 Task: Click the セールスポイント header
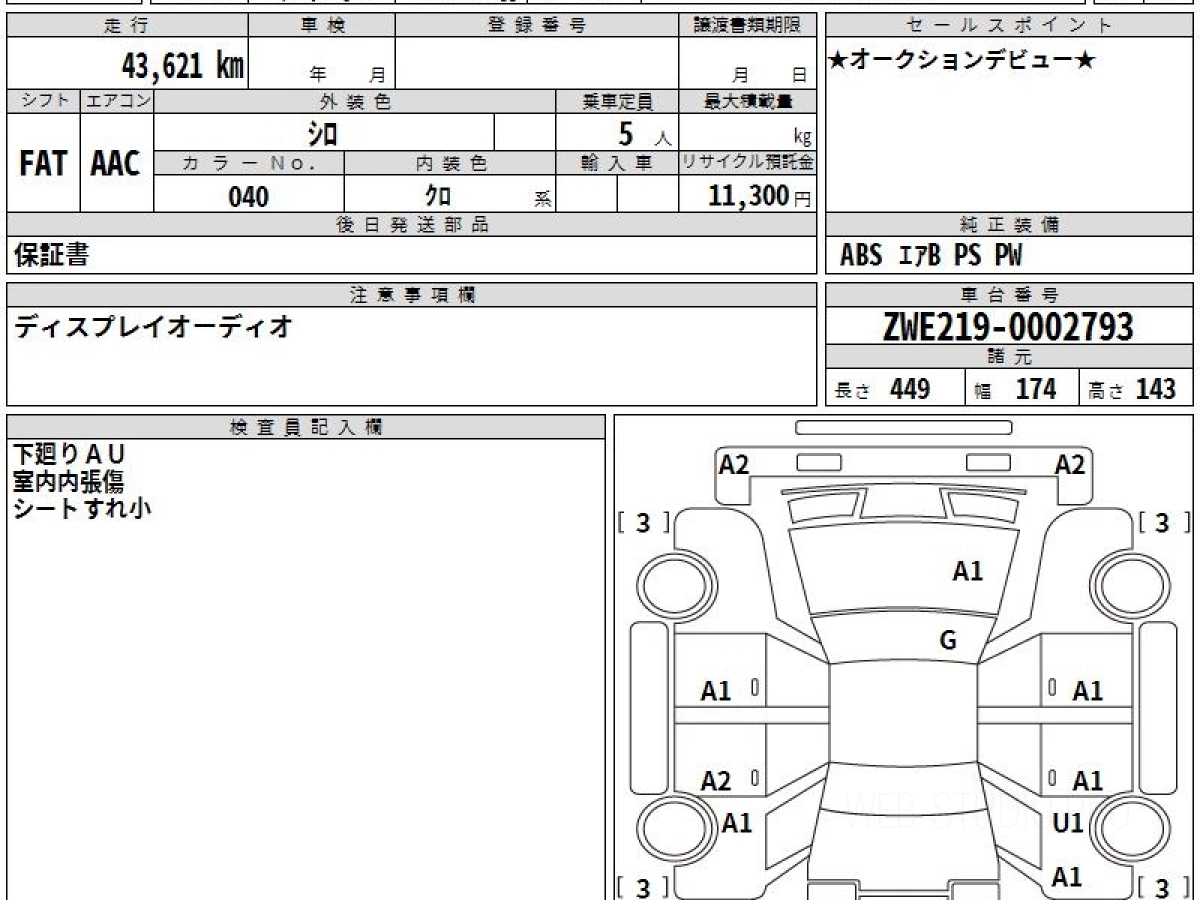(1009, 26)
